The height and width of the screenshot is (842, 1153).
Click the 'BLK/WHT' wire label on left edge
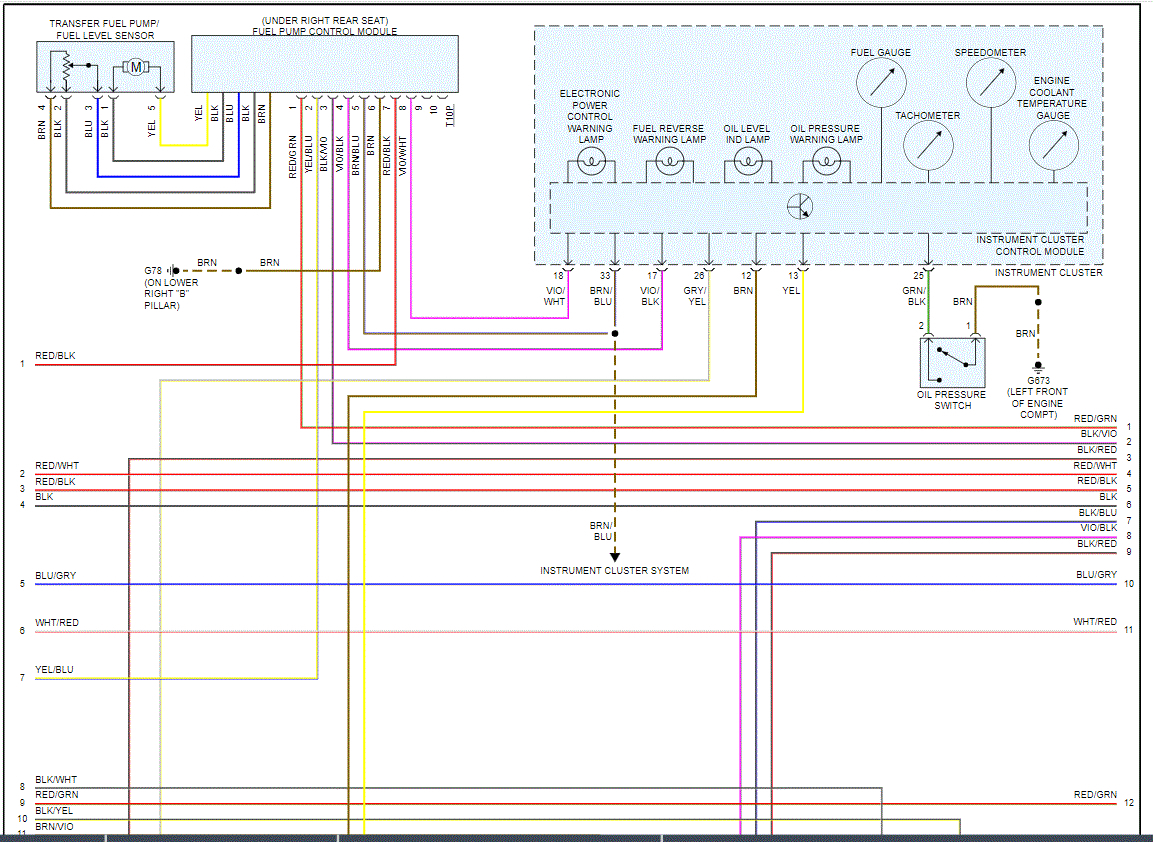click(x=56, y=779)
